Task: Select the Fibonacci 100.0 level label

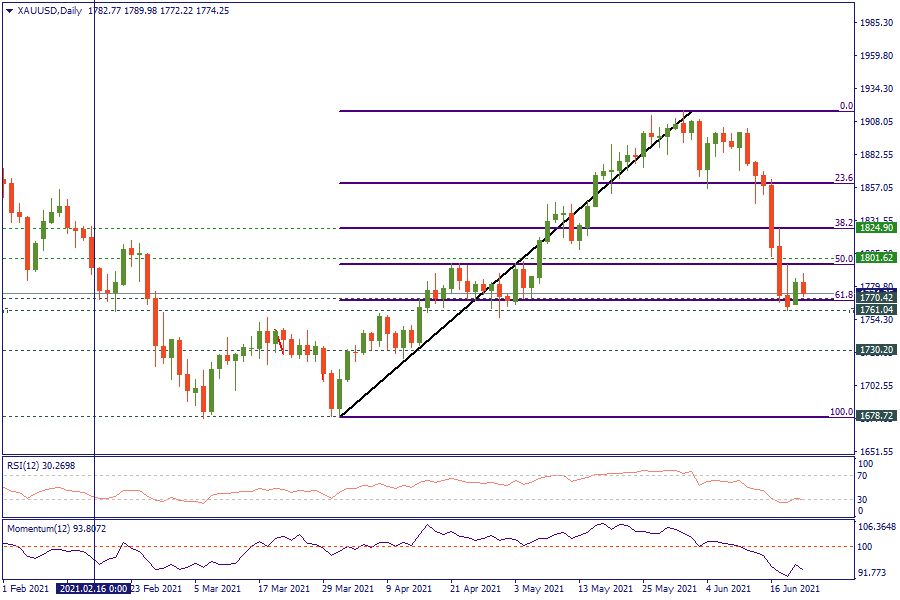Action: click(x=841, y=411)
